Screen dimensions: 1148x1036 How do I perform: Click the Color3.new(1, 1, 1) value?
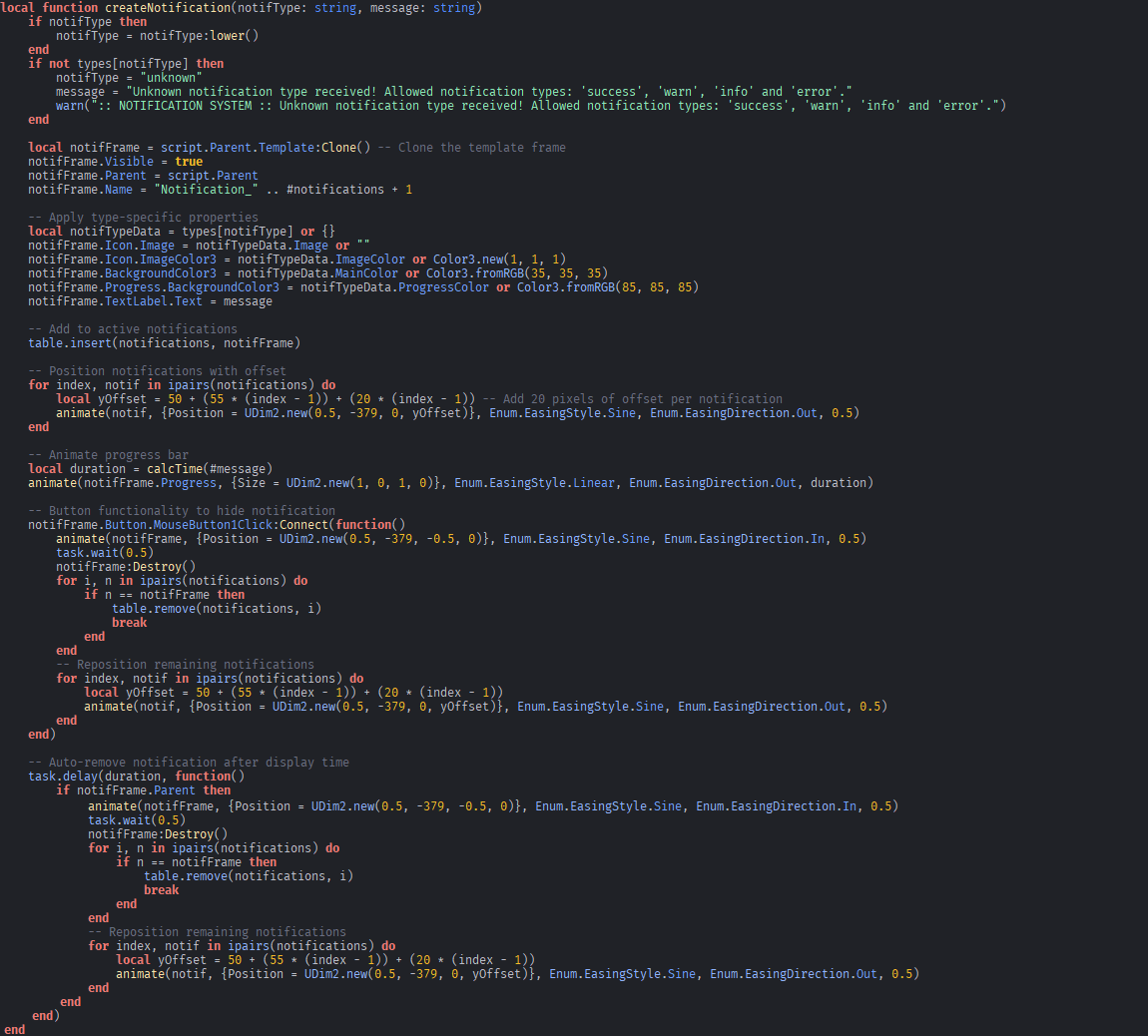(499, 259)
